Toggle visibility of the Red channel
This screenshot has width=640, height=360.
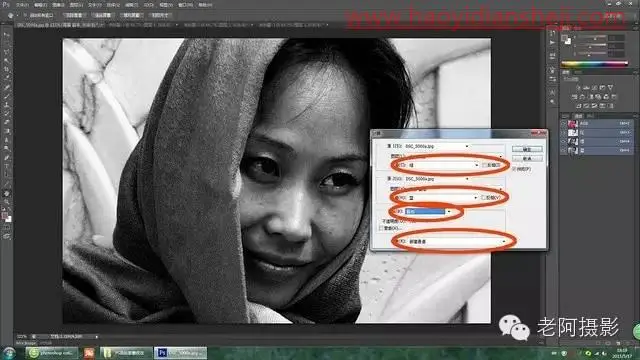coord(563,133)
